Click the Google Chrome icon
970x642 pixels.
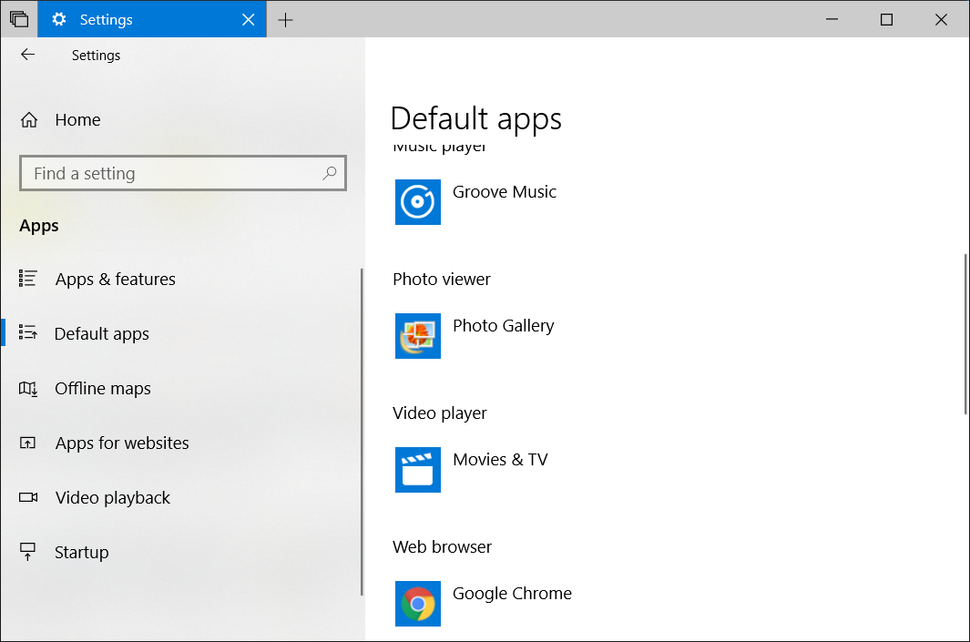tap(417, 604)
